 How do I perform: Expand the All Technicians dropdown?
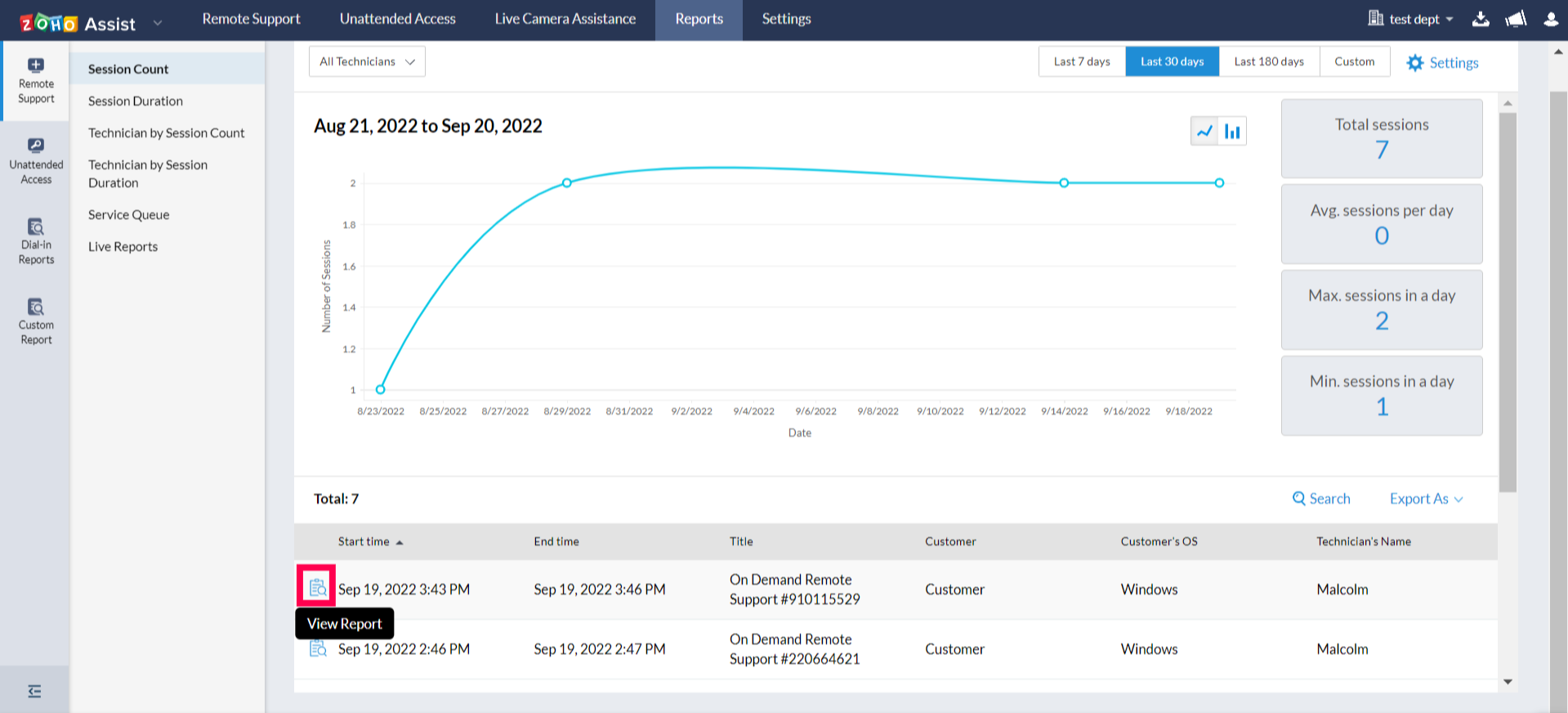click(x=367, y=61)
